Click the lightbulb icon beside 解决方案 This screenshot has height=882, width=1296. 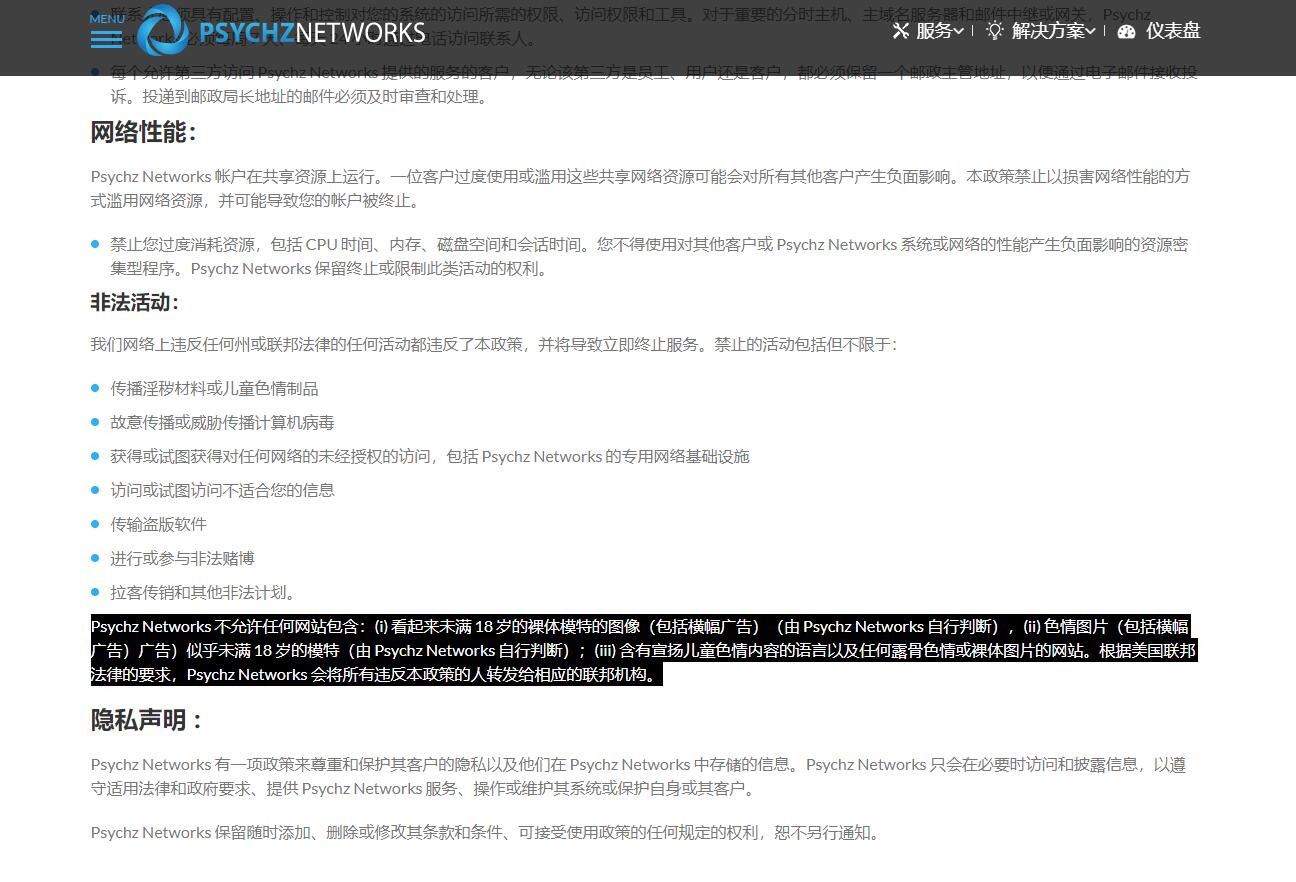994,31
